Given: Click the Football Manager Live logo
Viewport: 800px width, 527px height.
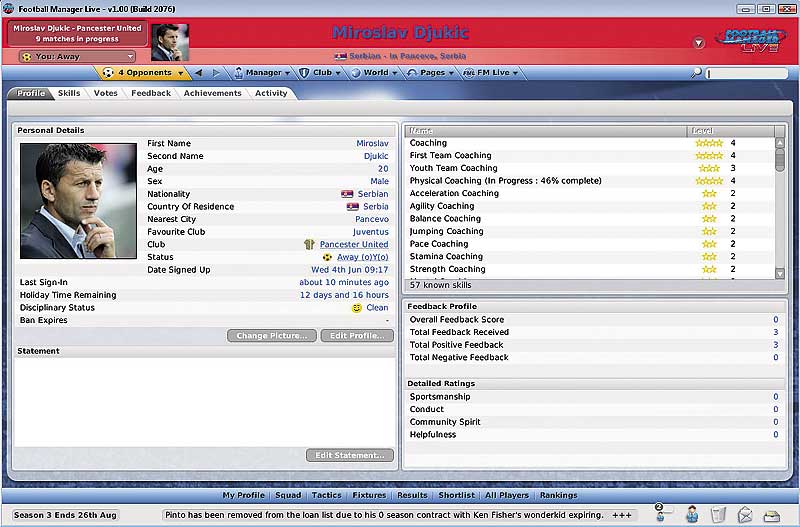Looking at the screenshot, I should tap(751, 40).
